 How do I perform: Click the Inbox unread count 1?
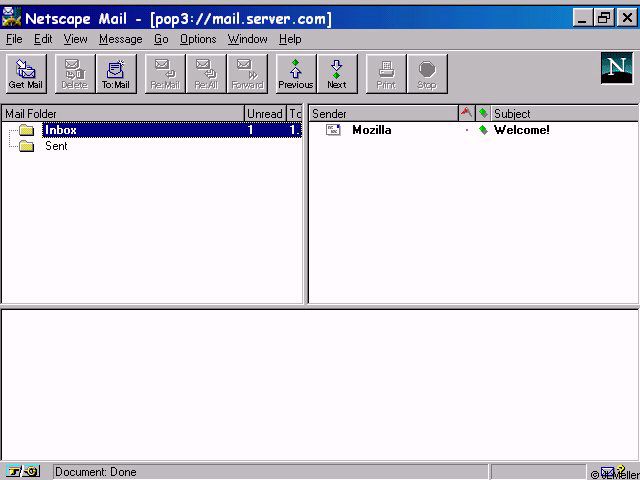pyautogui.click(x=250, y=130)
